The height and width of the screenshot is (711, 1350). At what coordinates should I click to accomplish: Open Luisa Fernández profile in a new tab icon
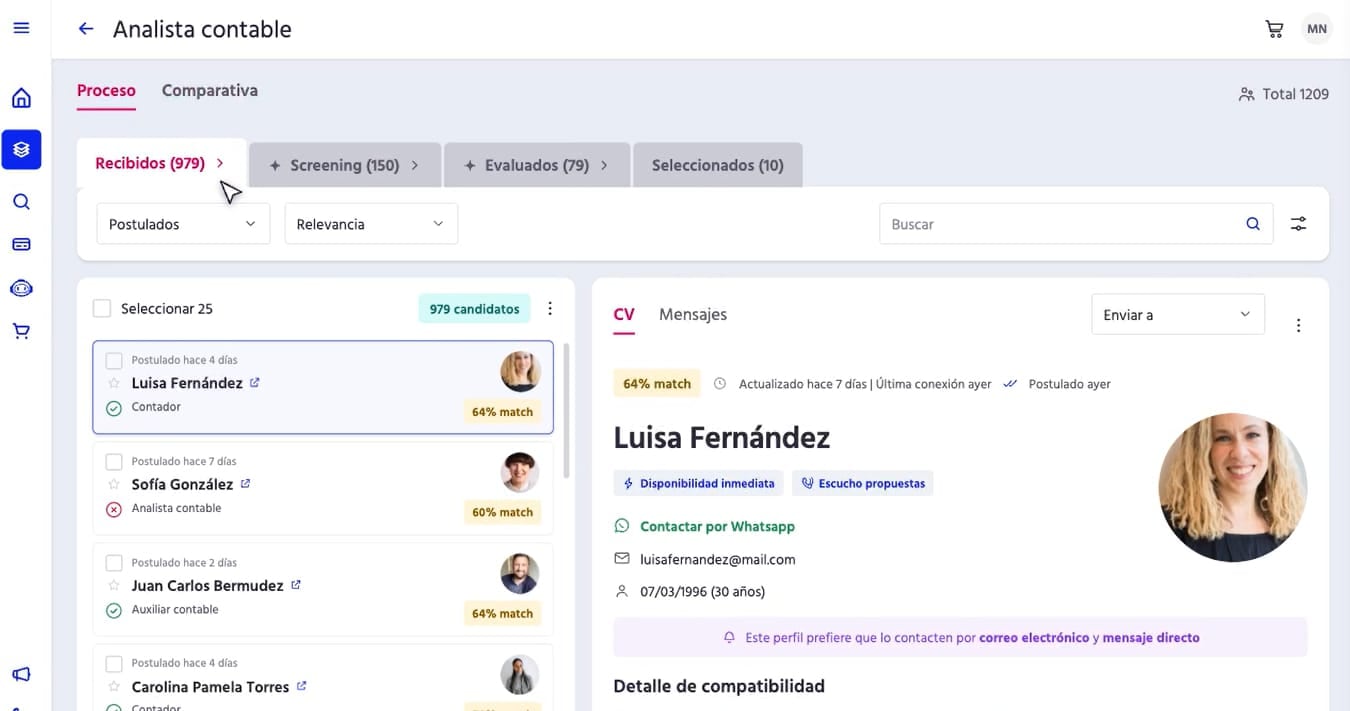tap(254, 382)
